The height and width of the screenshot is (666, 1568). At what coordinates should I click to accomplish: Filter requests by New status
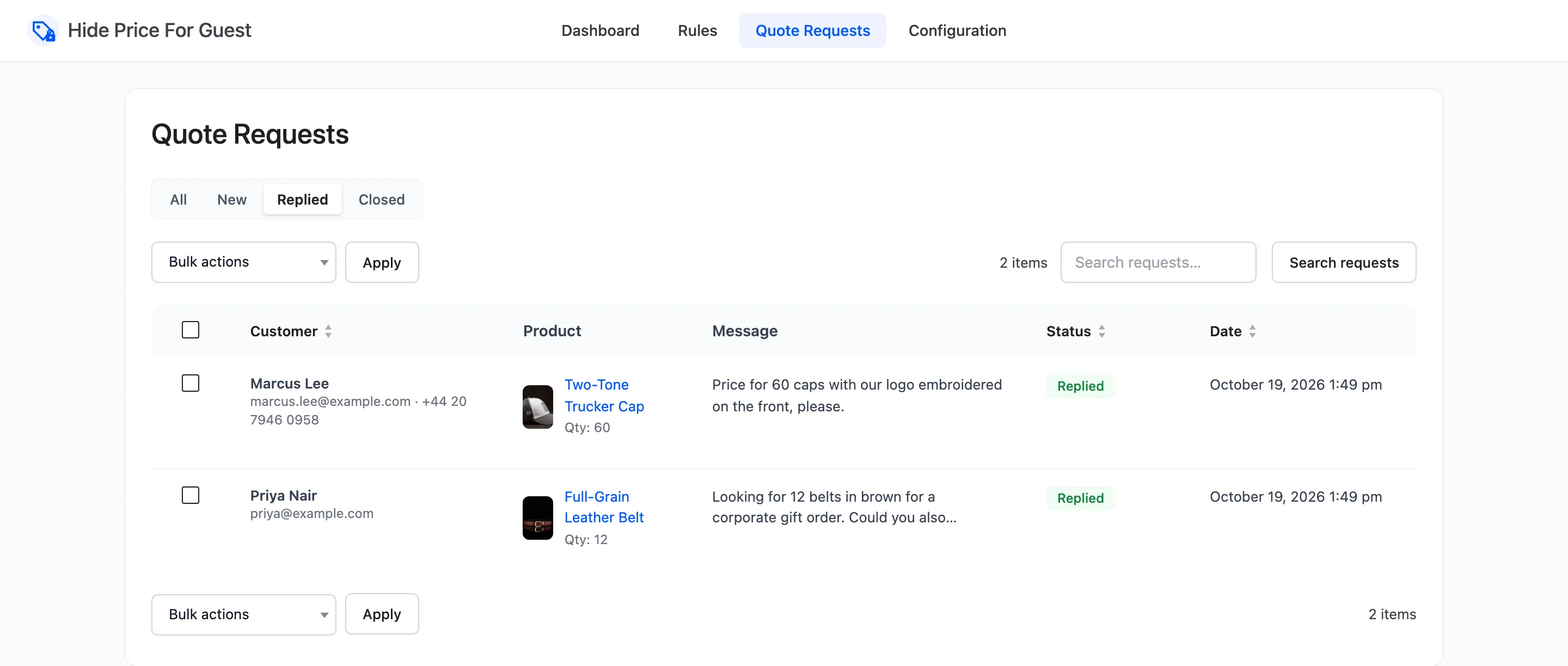tap(231, 200)
